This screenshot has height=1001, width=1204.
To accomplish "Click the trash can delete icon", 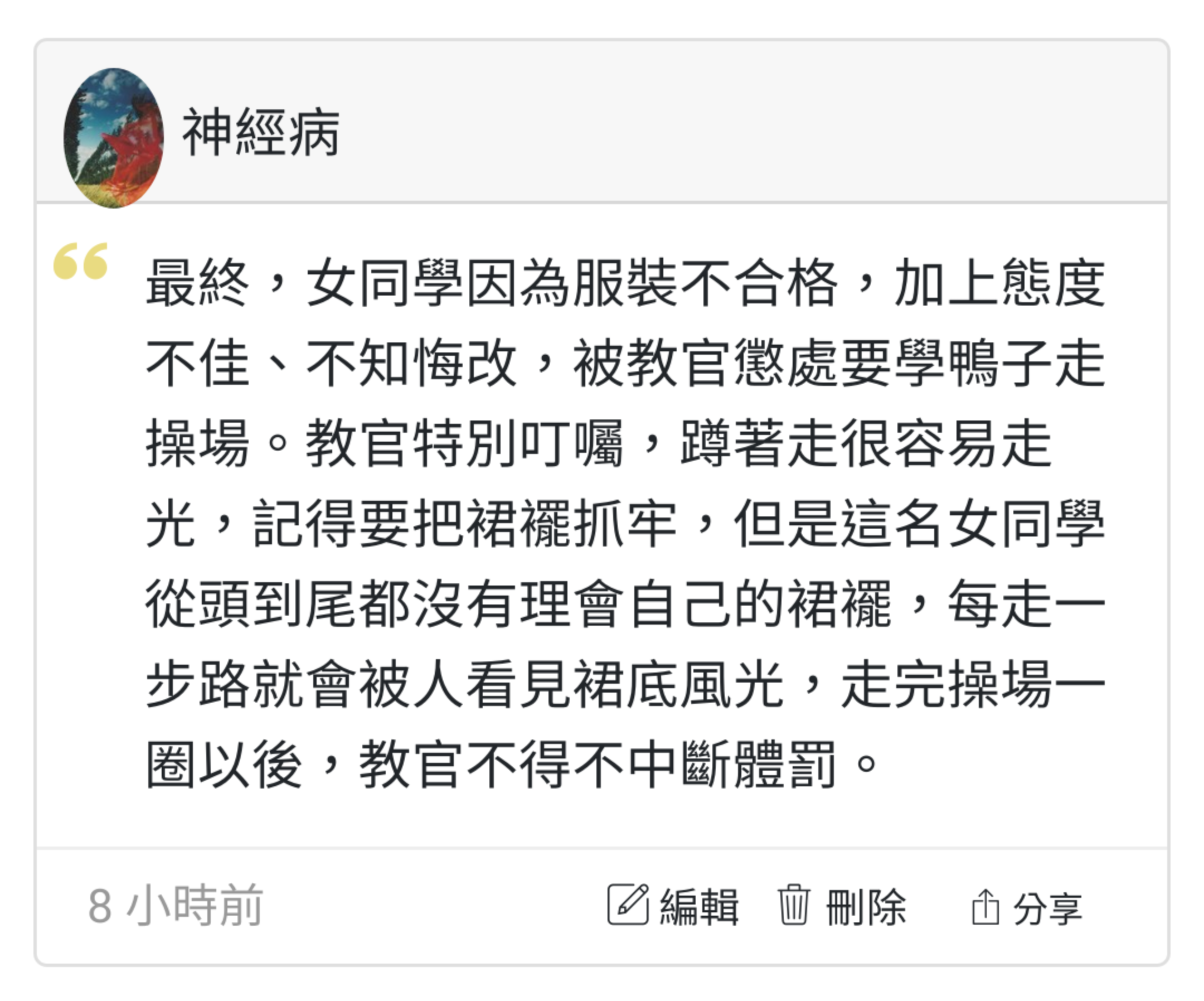I will (x=794, y=905).
